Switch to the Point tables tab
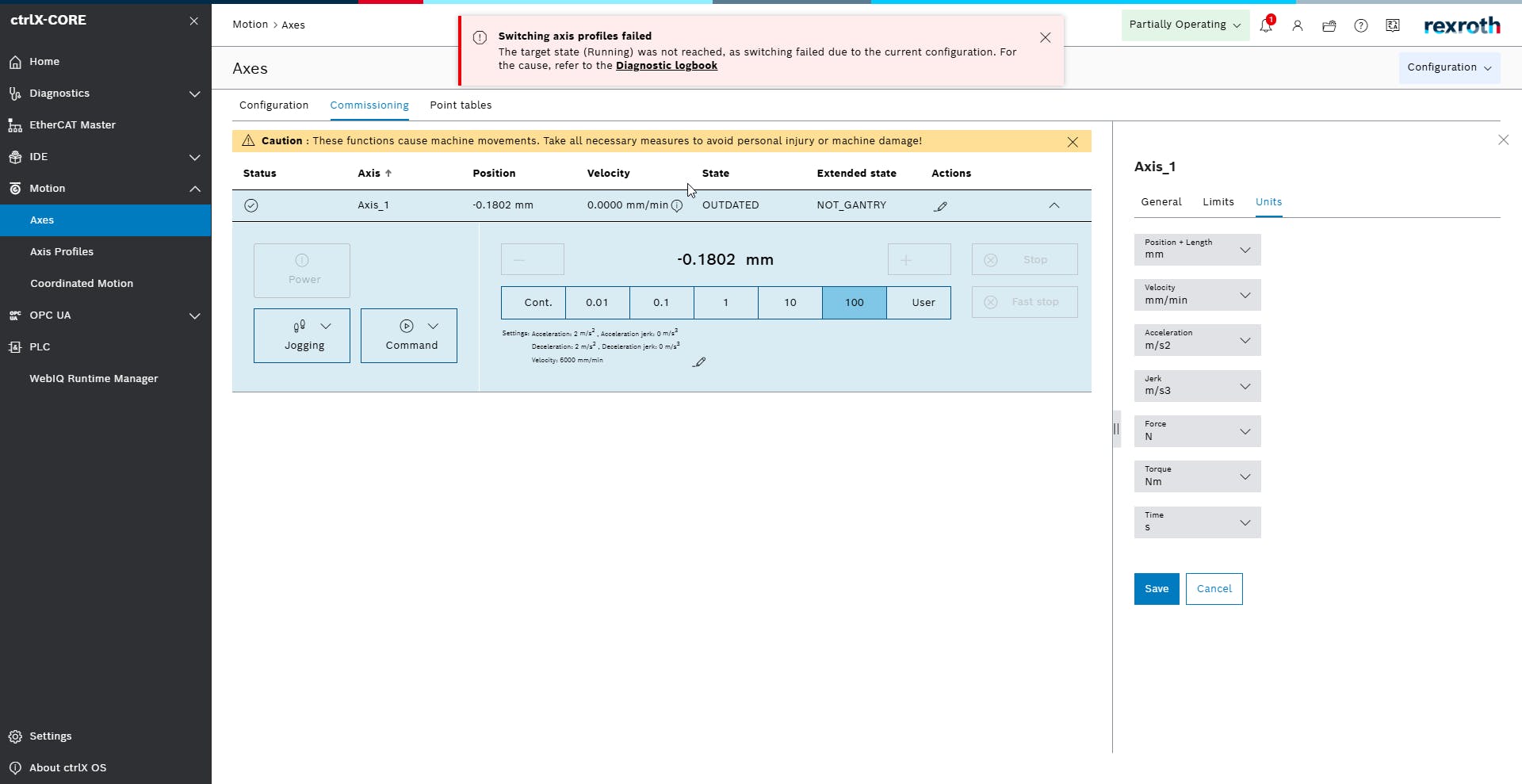This screenshot has height=784, width=1522. pyautogui.click(x=461, y=105)
